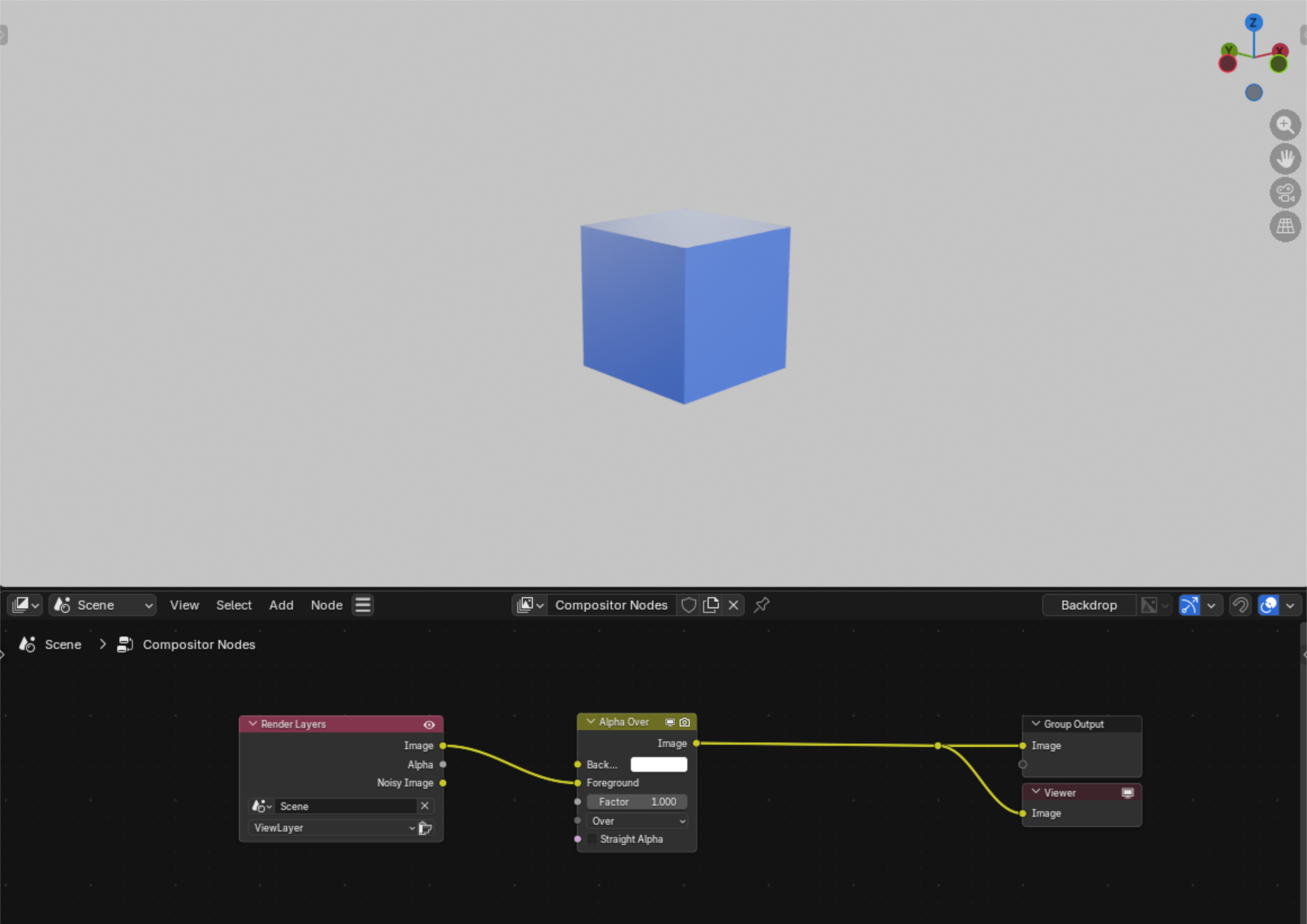Image resolution: width=1307 pixels, height=924 pixels.
Task: Open the Scene selector dropdown in header
Action: tap(102, 605)
